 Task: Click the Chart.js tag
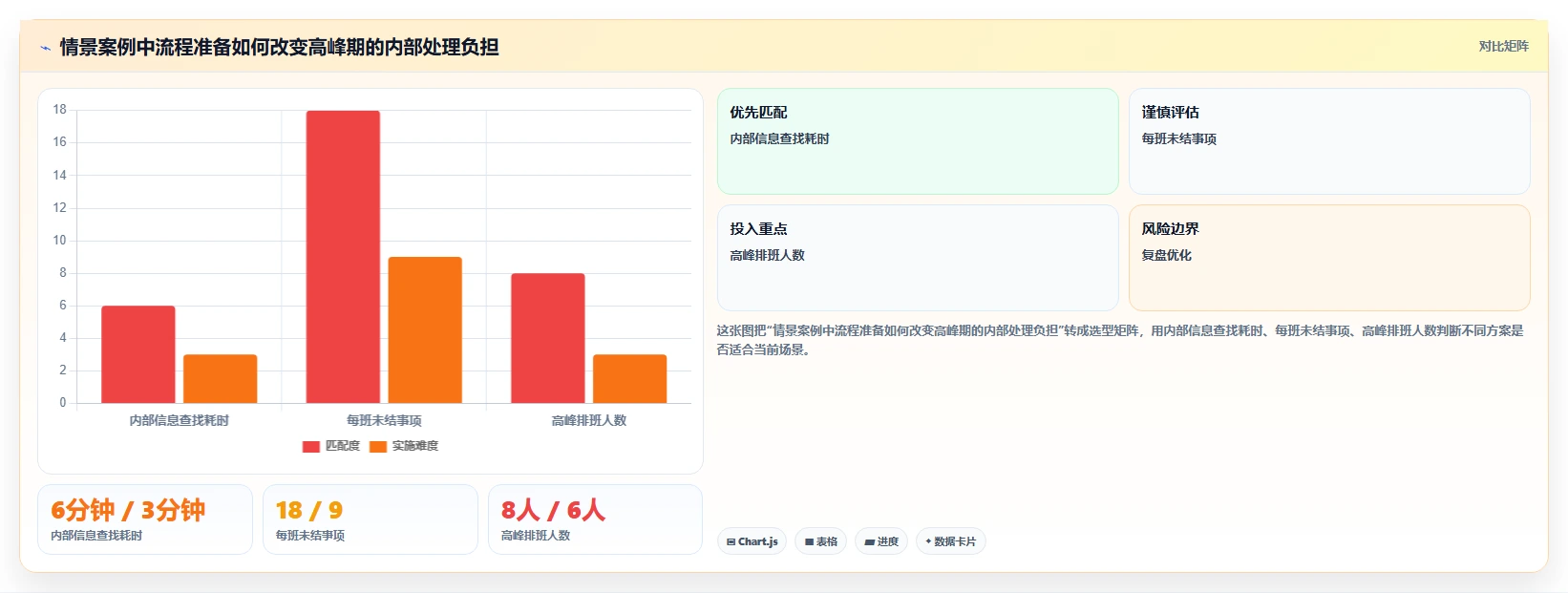pos(752,541)
